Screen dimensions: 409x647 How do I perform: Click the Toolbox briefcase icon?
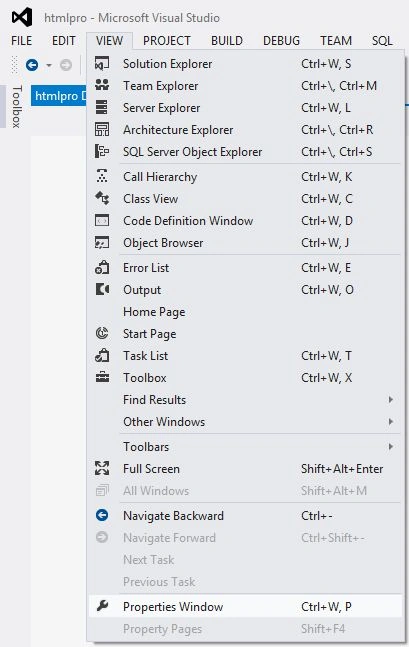tap(102, 377)
